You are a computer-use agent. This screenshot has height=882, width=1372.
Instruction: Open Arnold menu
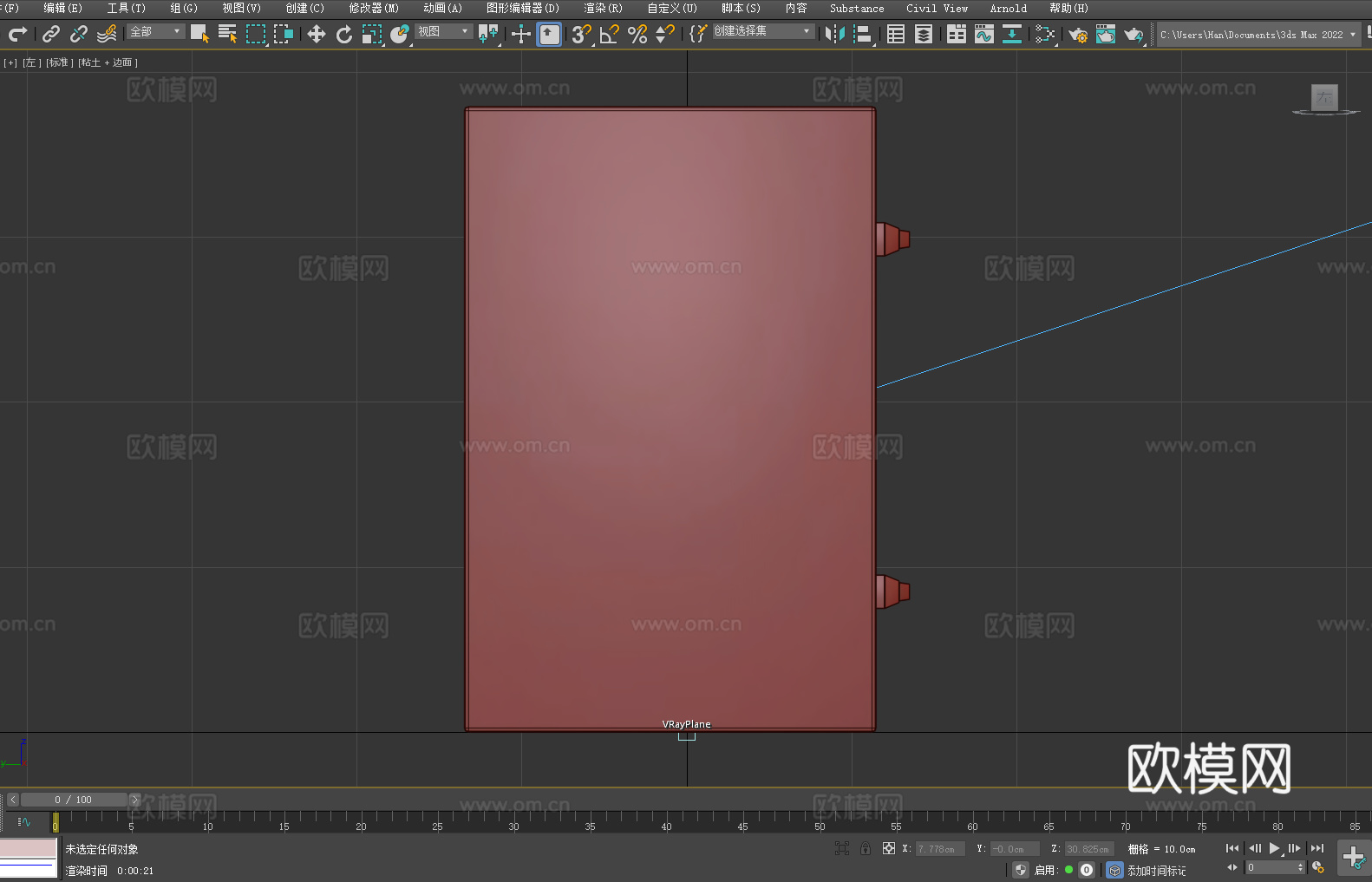(1008, 8)
